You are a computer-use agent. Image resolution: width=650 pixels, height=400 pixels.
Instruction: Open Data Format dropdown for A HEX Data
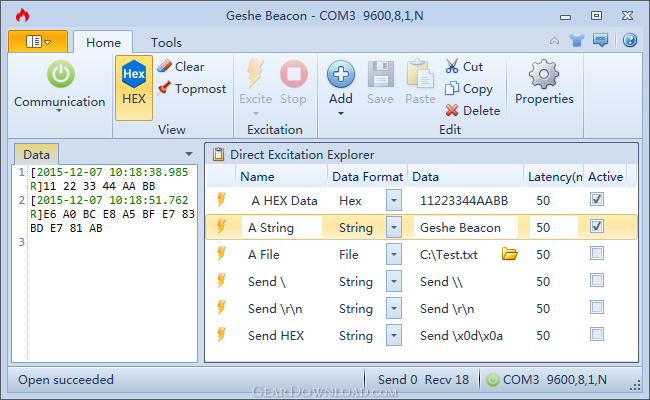coord(394,201)
